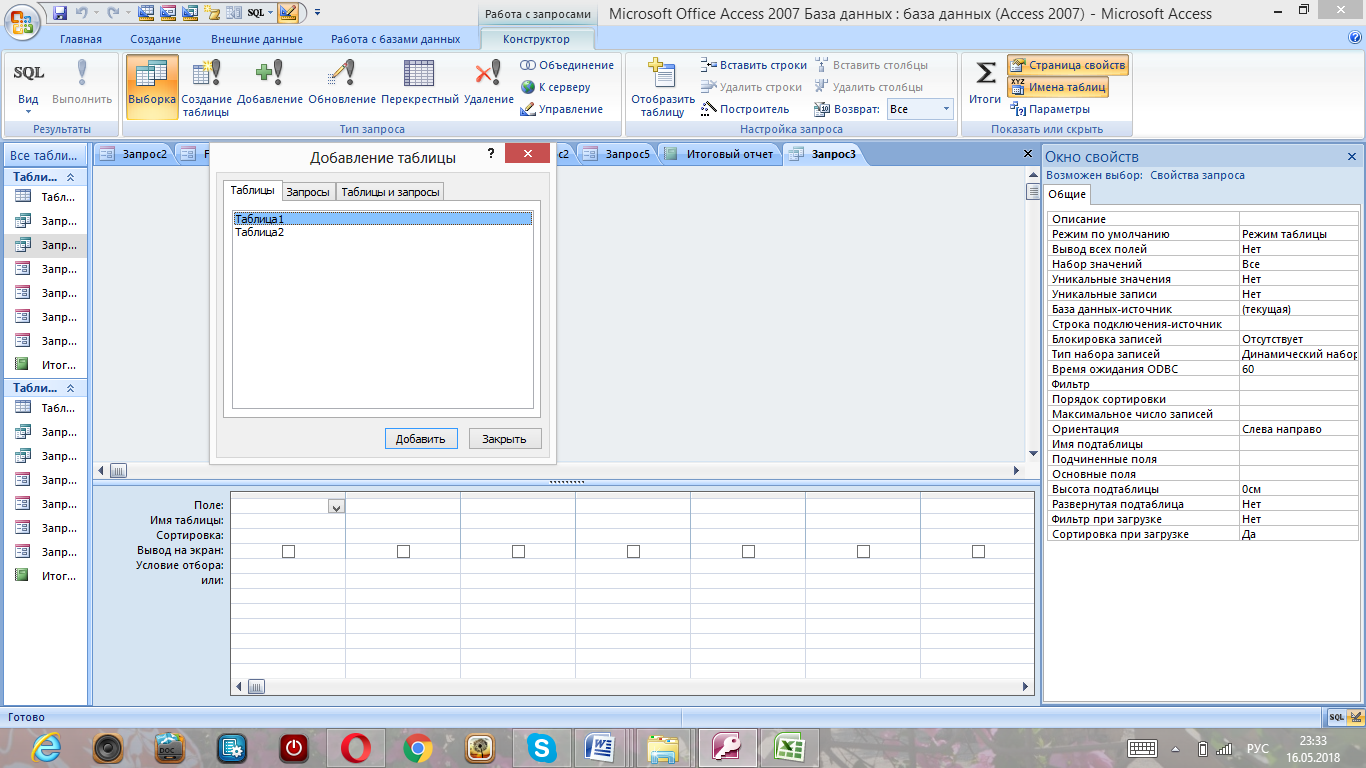
Task: Switch to Запросы tab in dialog
Action: (x=308, y=192)
